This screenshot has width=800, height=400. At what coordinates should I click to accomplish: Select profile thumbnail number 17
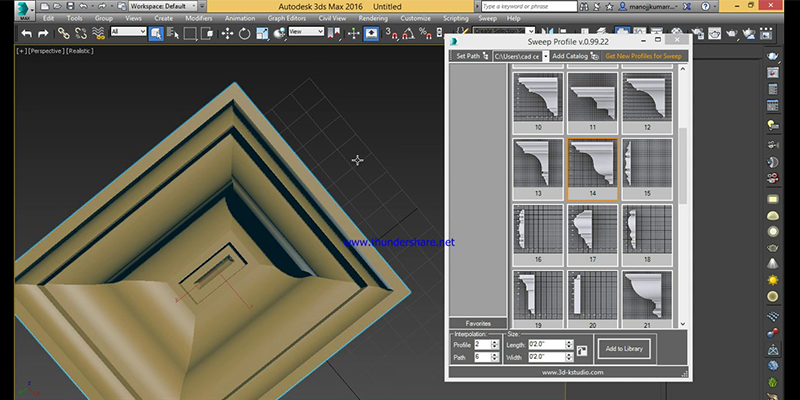(x=592, y=235)
